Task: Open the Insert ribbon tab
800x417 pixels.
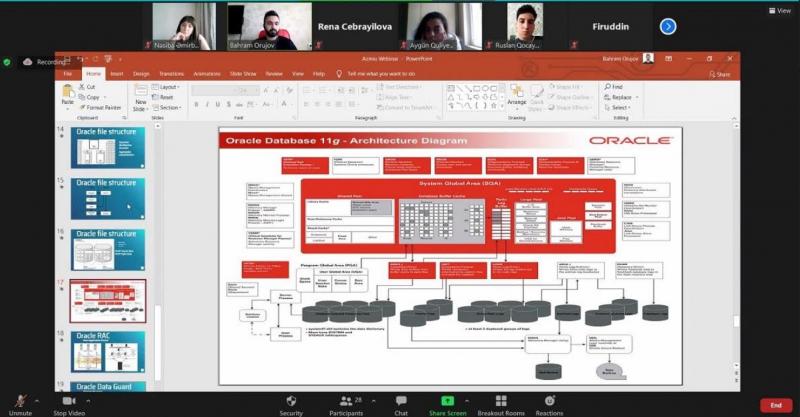Action: click(117, 74)
